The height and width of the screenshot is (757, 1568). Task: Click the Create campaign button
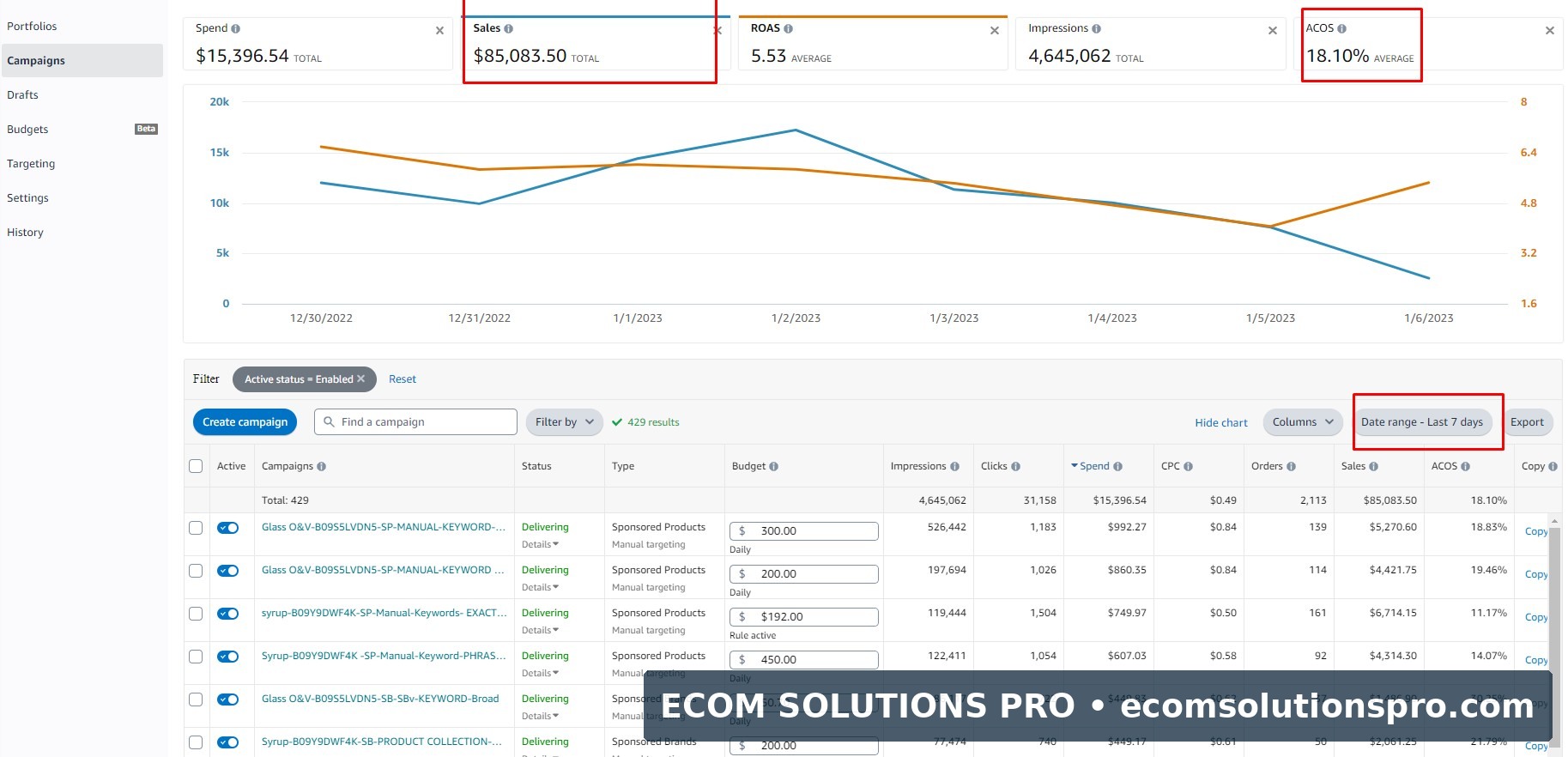[x=245, y=421]
